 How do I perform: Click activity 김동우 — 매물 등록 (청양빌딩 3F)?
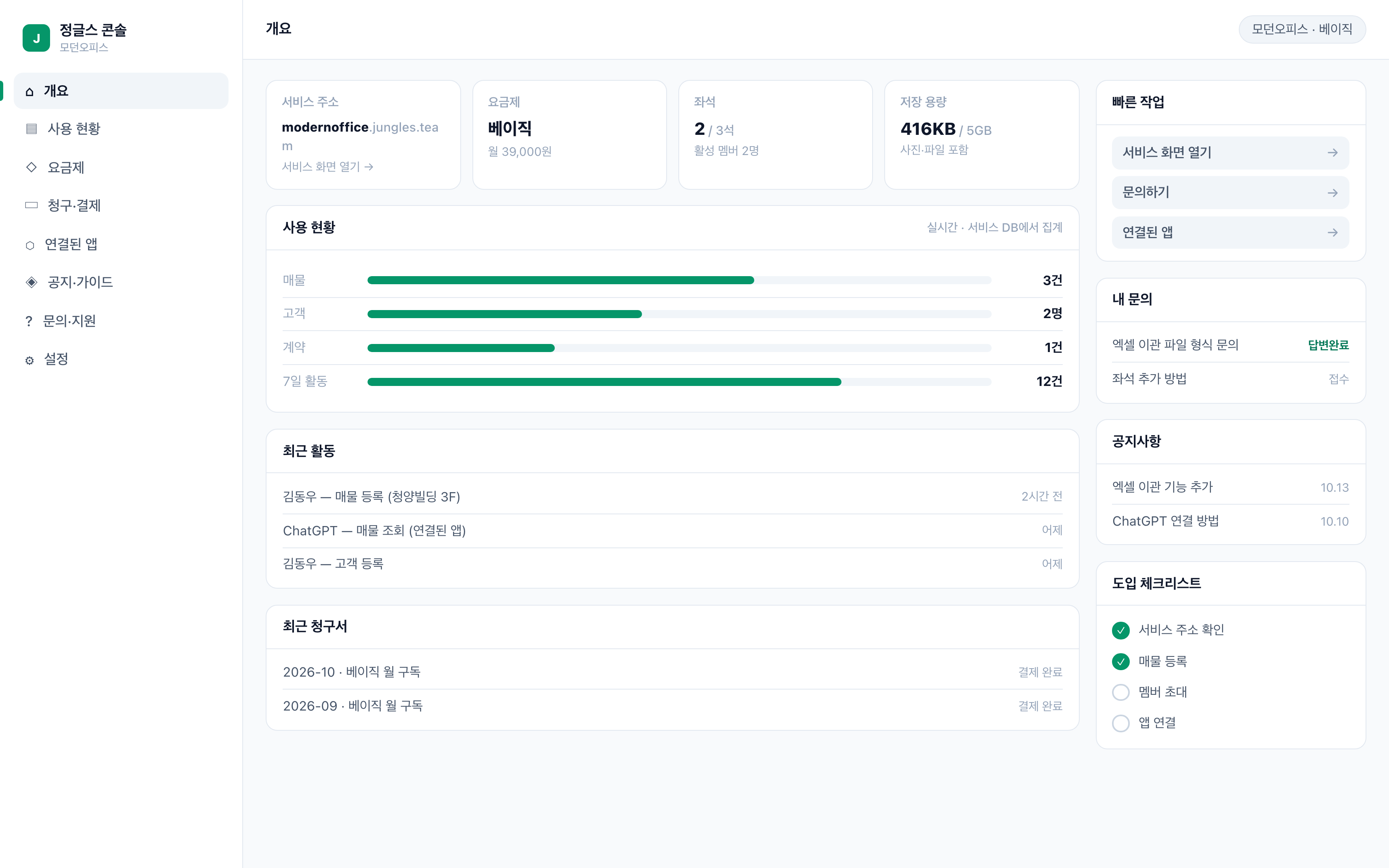tap(672, 497)
